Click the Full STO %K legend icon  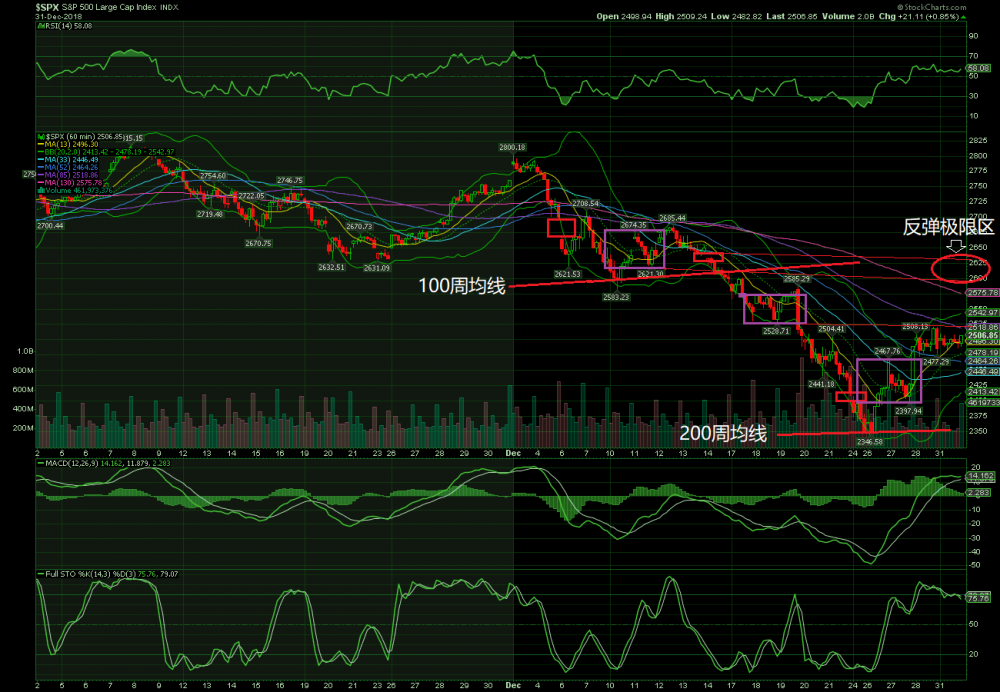(x=39, y=573)
